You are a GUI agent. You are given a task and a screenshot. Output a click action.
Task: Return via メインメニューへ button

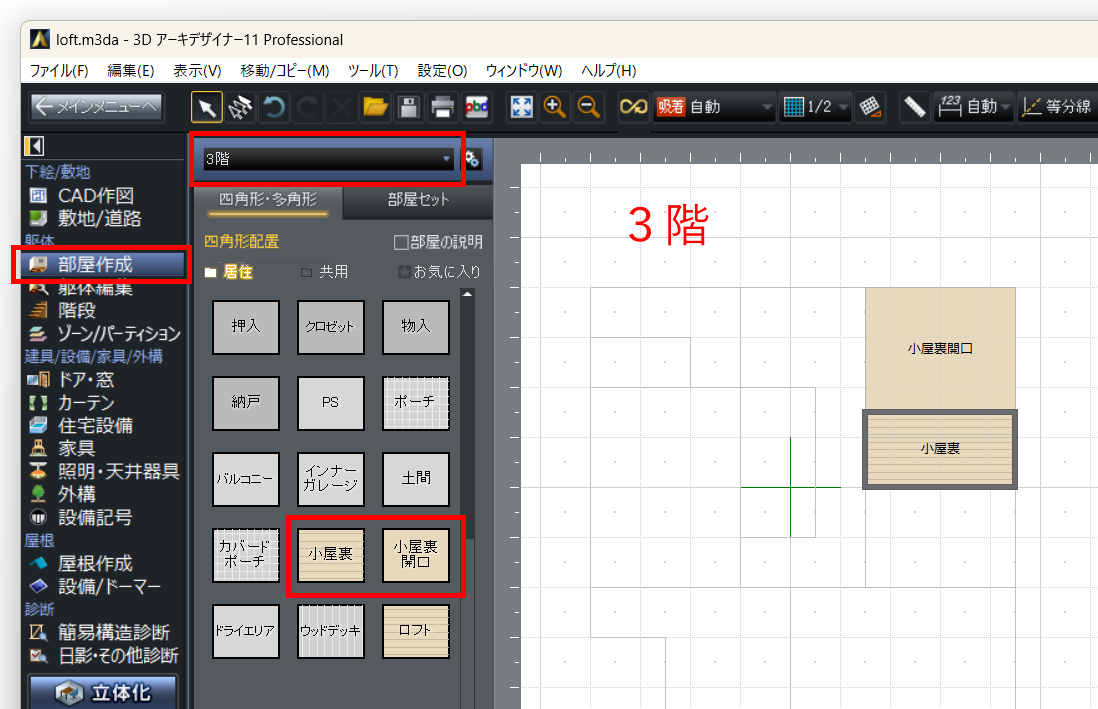[x=95, y=106]
